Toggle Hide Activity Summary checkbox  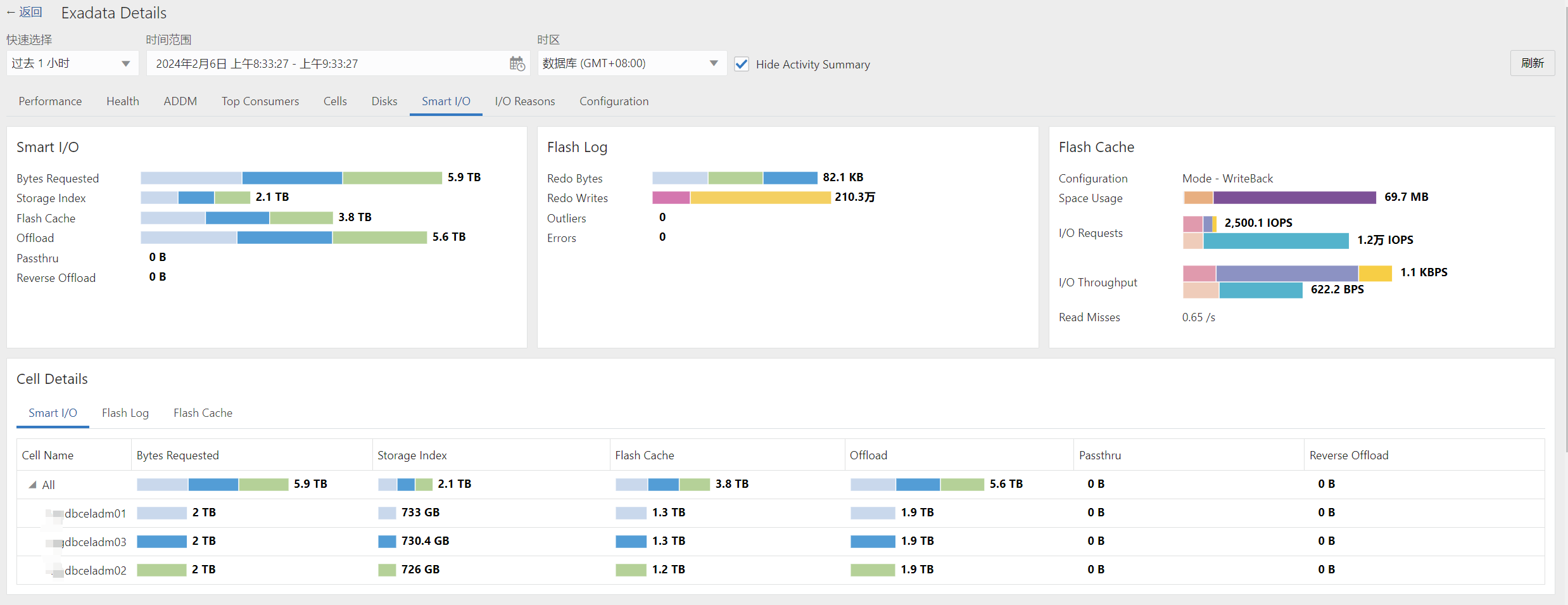point(742,64)
